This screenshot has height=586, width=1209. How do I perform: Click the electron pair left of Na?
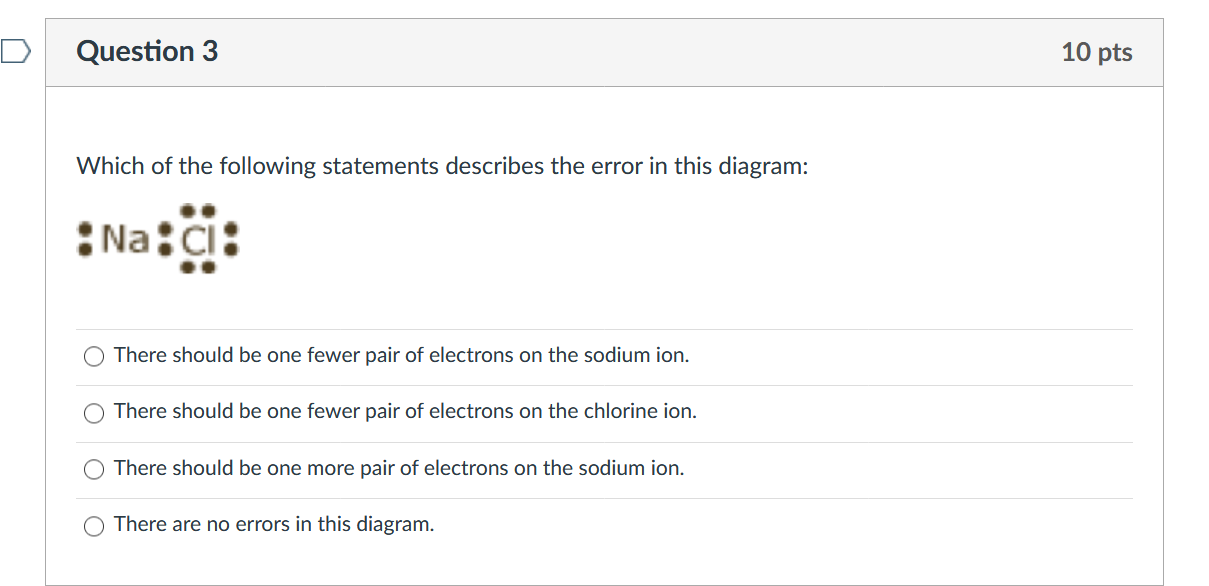click(87, 240)
